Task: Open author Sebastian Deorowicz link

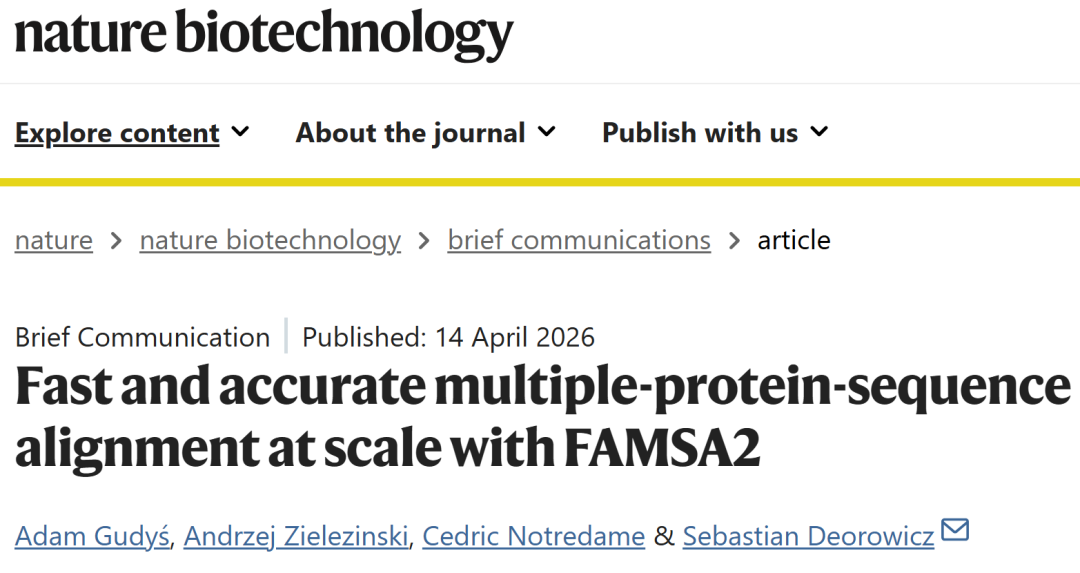Action: [808, 537]
